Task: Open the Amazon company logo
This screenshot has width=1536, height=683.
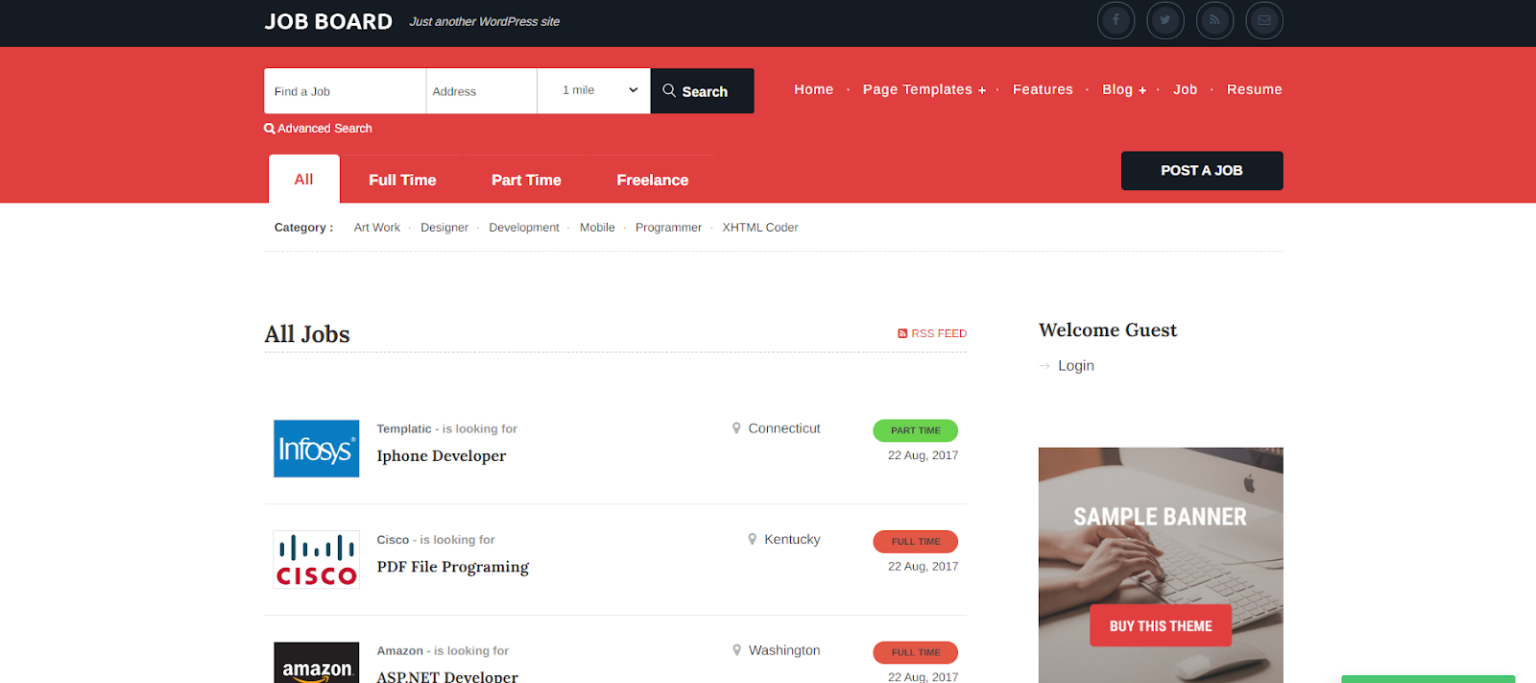Action: (316, 664)
